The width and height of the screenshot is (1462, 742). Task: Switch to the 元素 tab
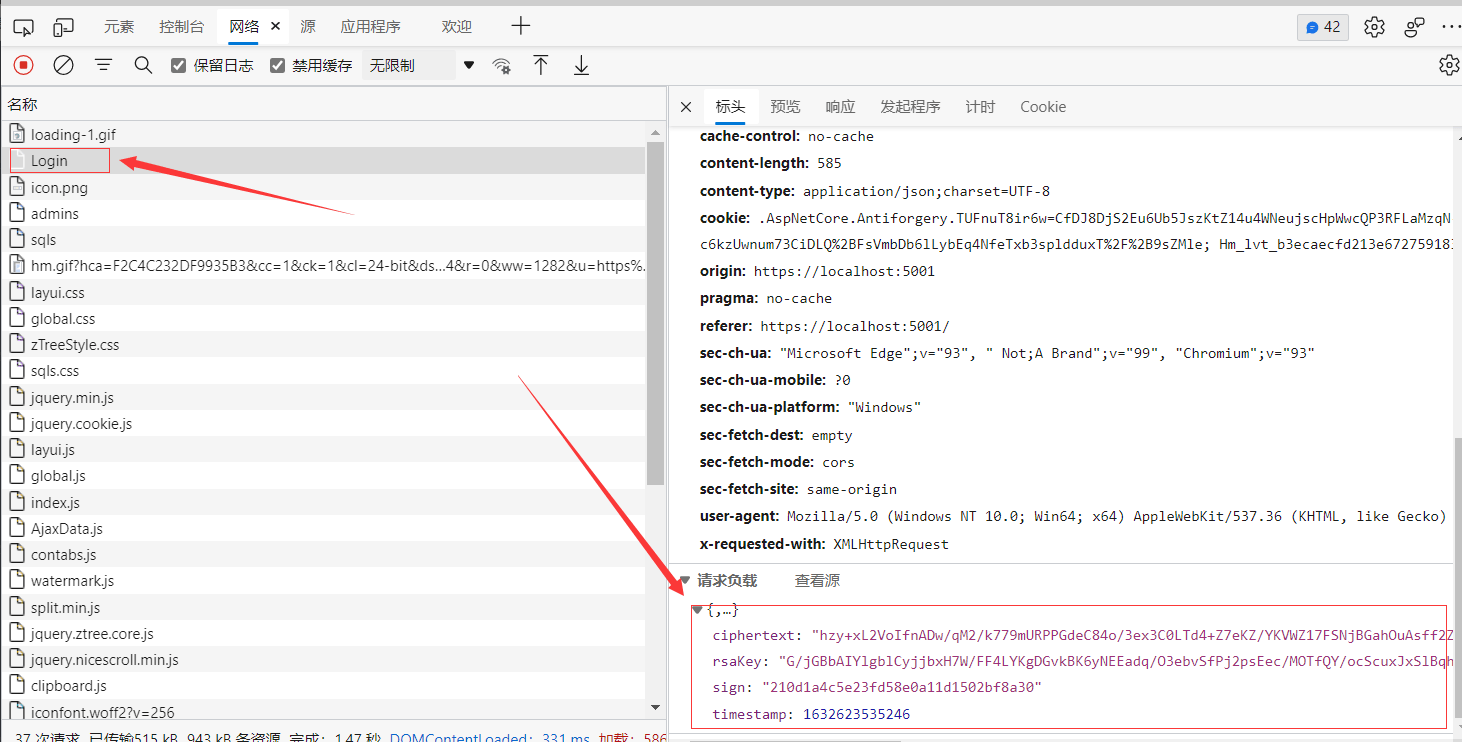[119, 27]
